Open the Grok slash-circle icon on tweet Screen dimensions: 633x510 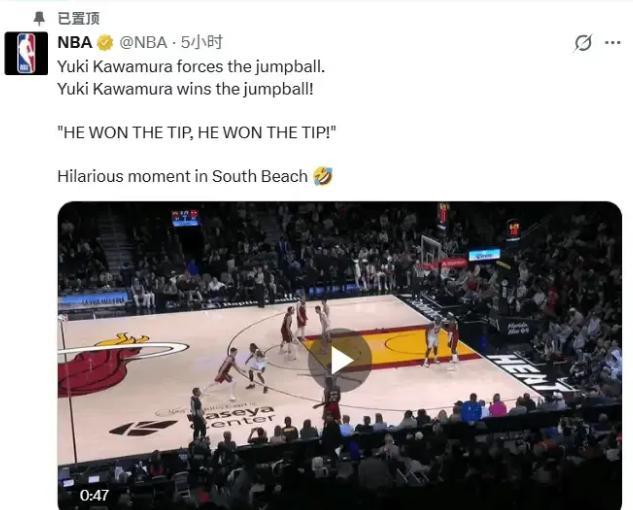(x=583, y=43)
